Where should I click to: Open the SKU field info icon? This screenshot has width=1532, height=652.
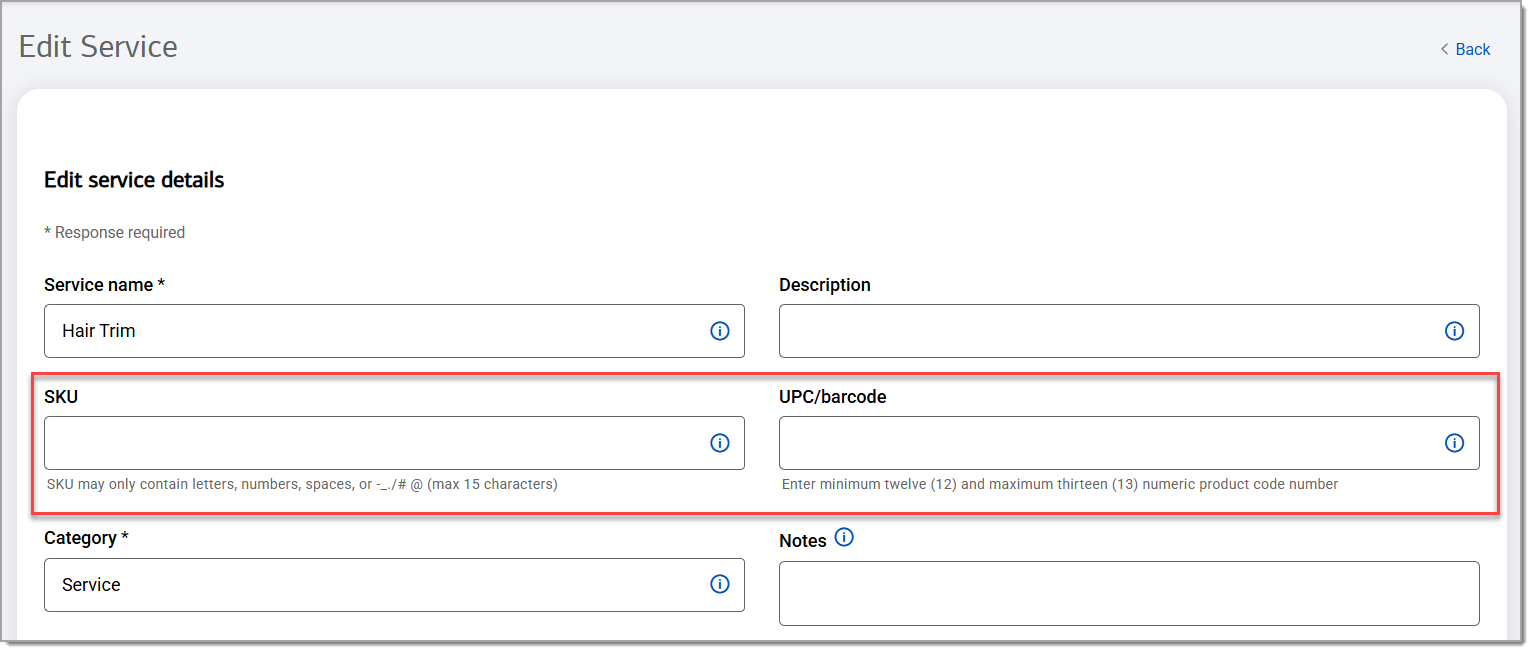[720, 443]
